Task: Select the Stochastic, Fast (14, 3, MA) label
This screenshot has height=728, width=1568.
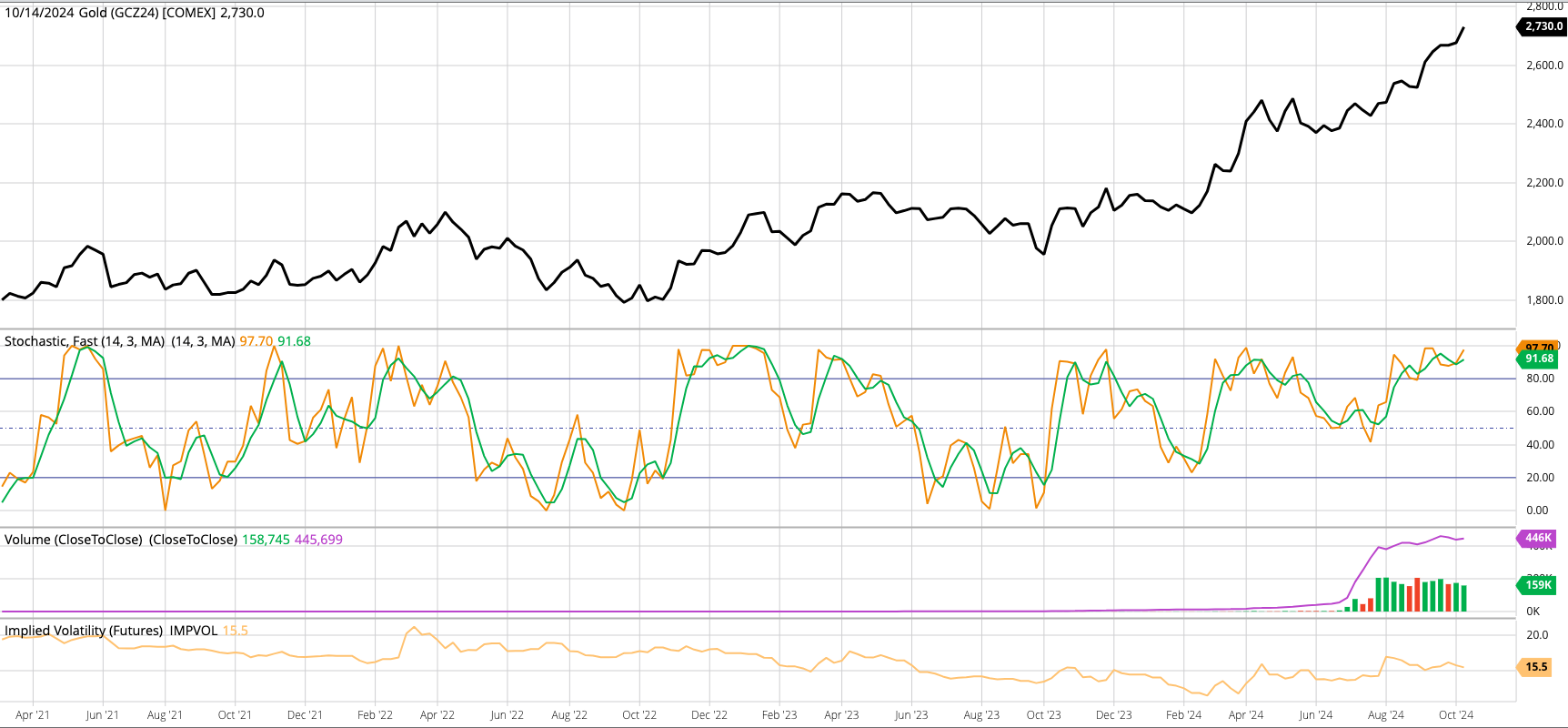Action: (x=85, y=341)
